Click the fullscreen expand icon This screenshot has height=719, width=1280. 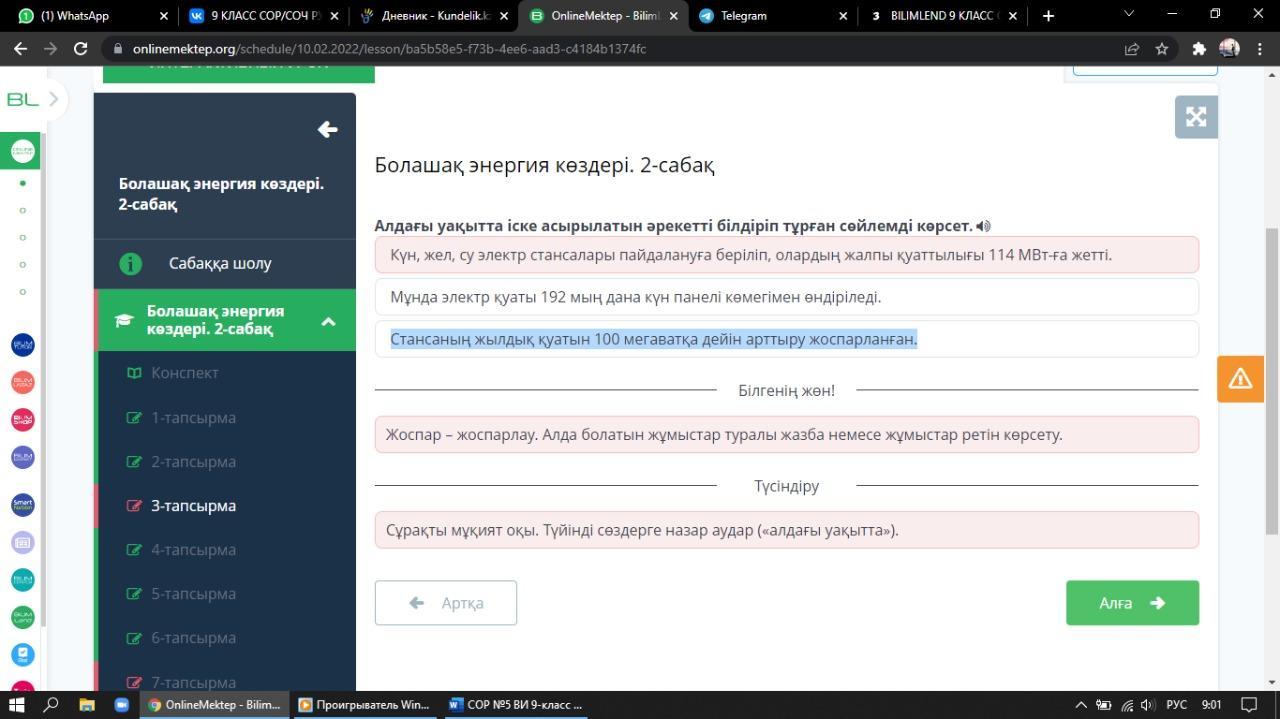click(x=1196, y=117)
